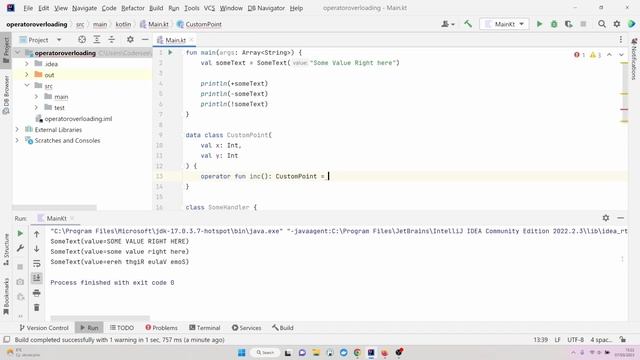
Task: Click Expand All icon in Project panel
Action: (x=97, y=40)
